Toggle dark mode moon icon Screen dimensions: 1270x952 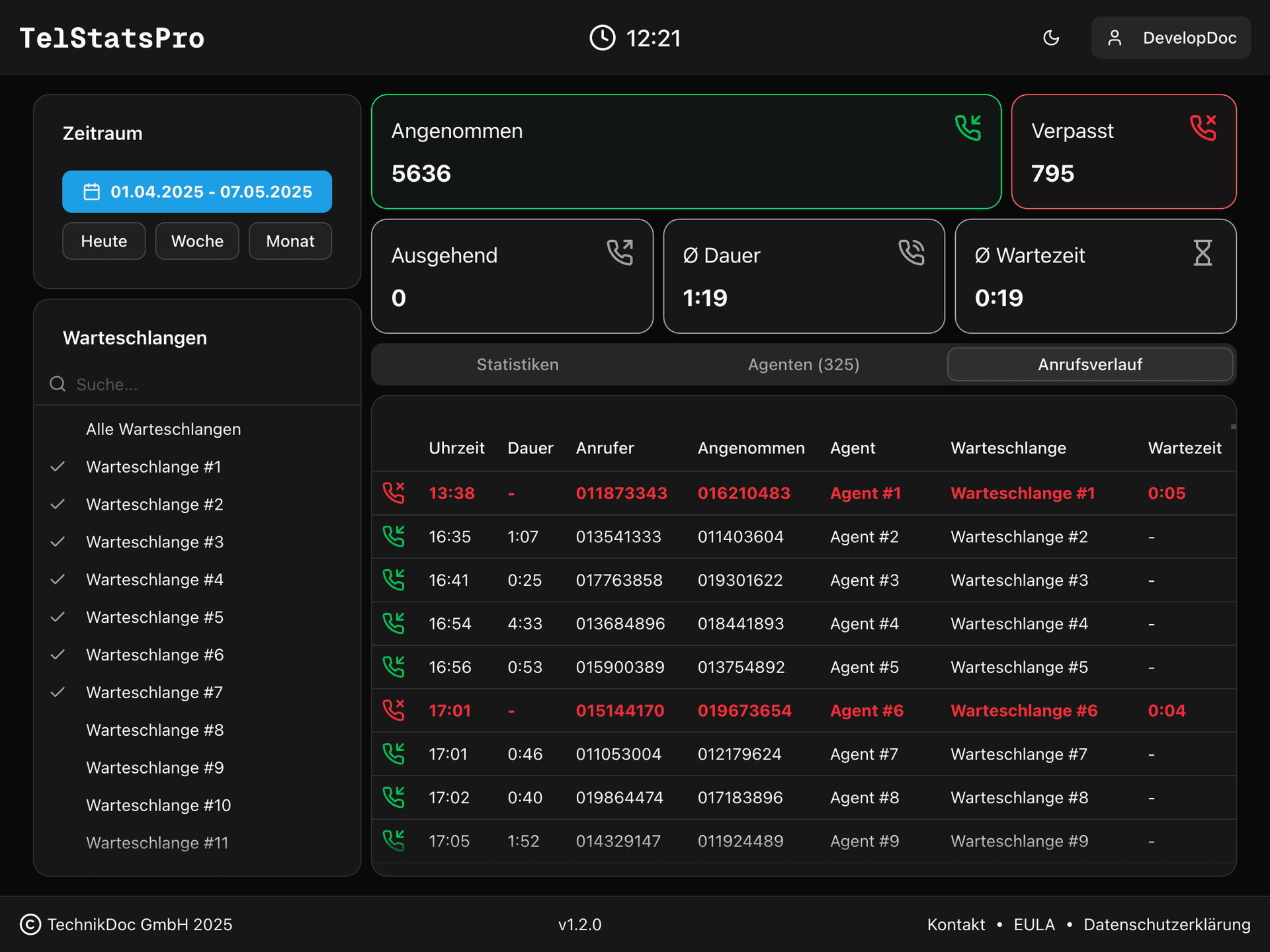pyautogui.click(x=1051, y=38)
